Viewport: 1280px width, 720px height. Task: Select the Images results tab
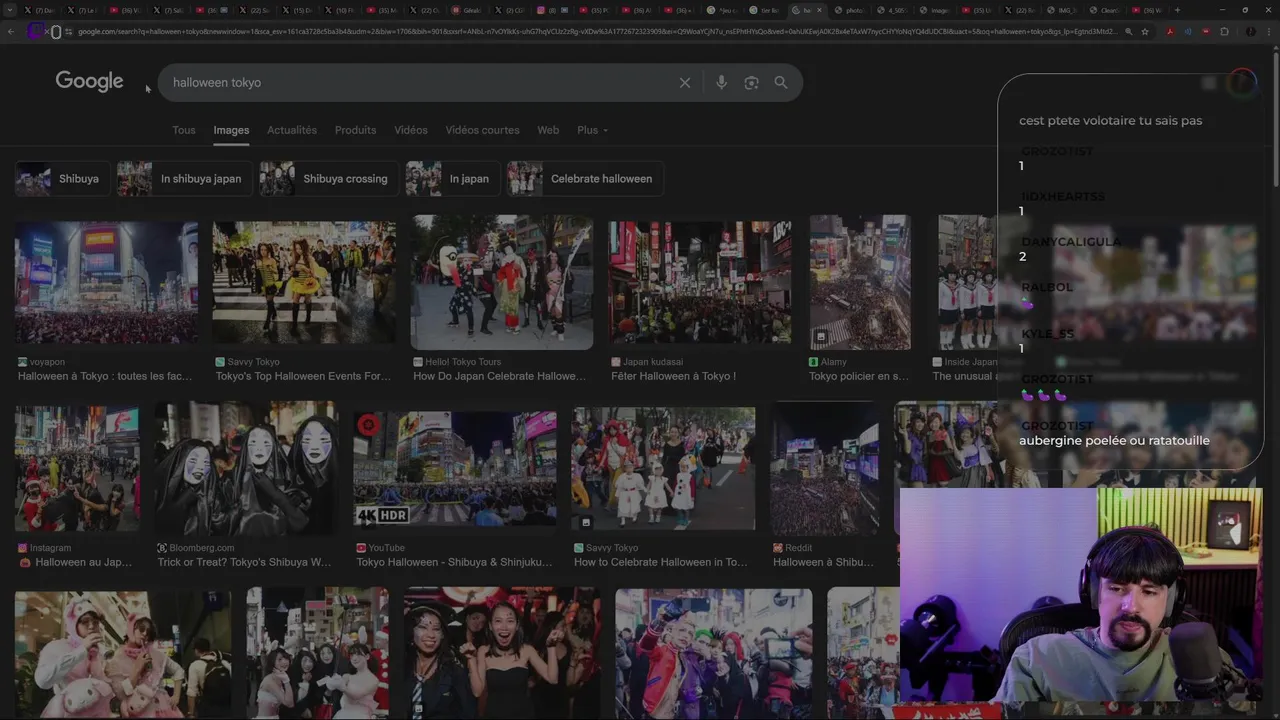click(231, 130)
